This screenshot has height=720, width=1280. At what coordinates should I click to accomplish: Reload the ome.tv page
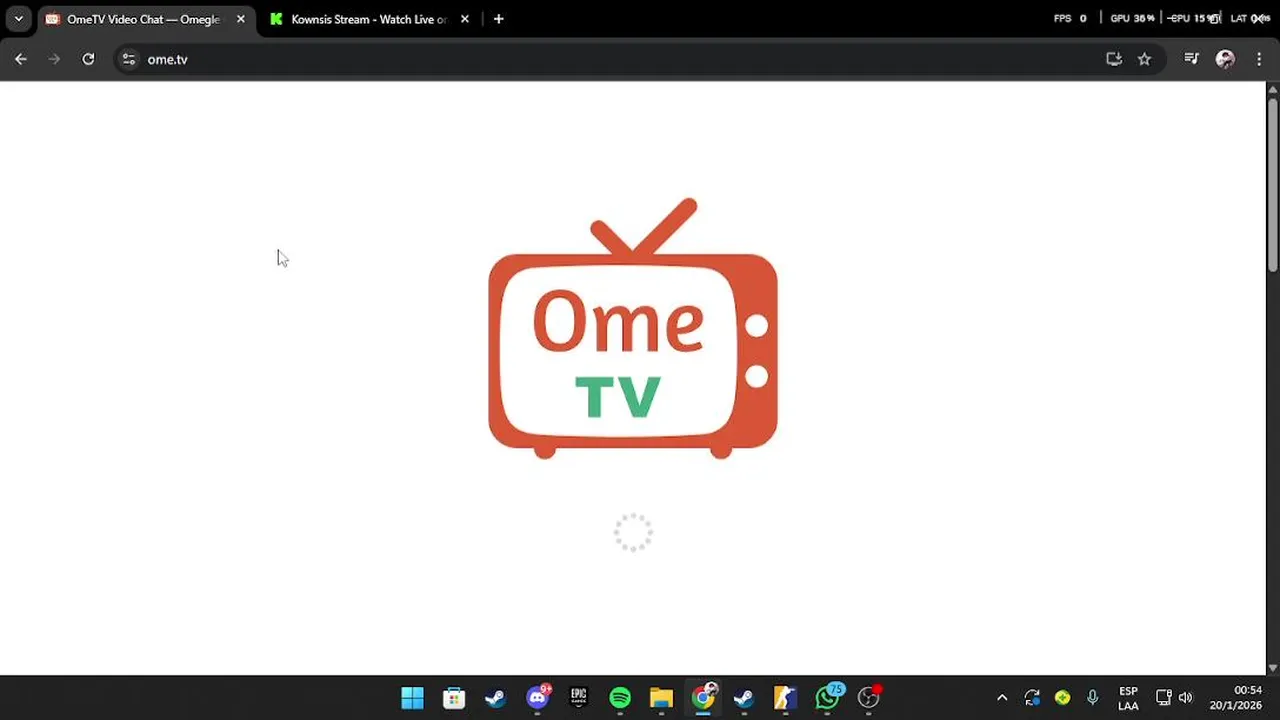pos(88,59)
